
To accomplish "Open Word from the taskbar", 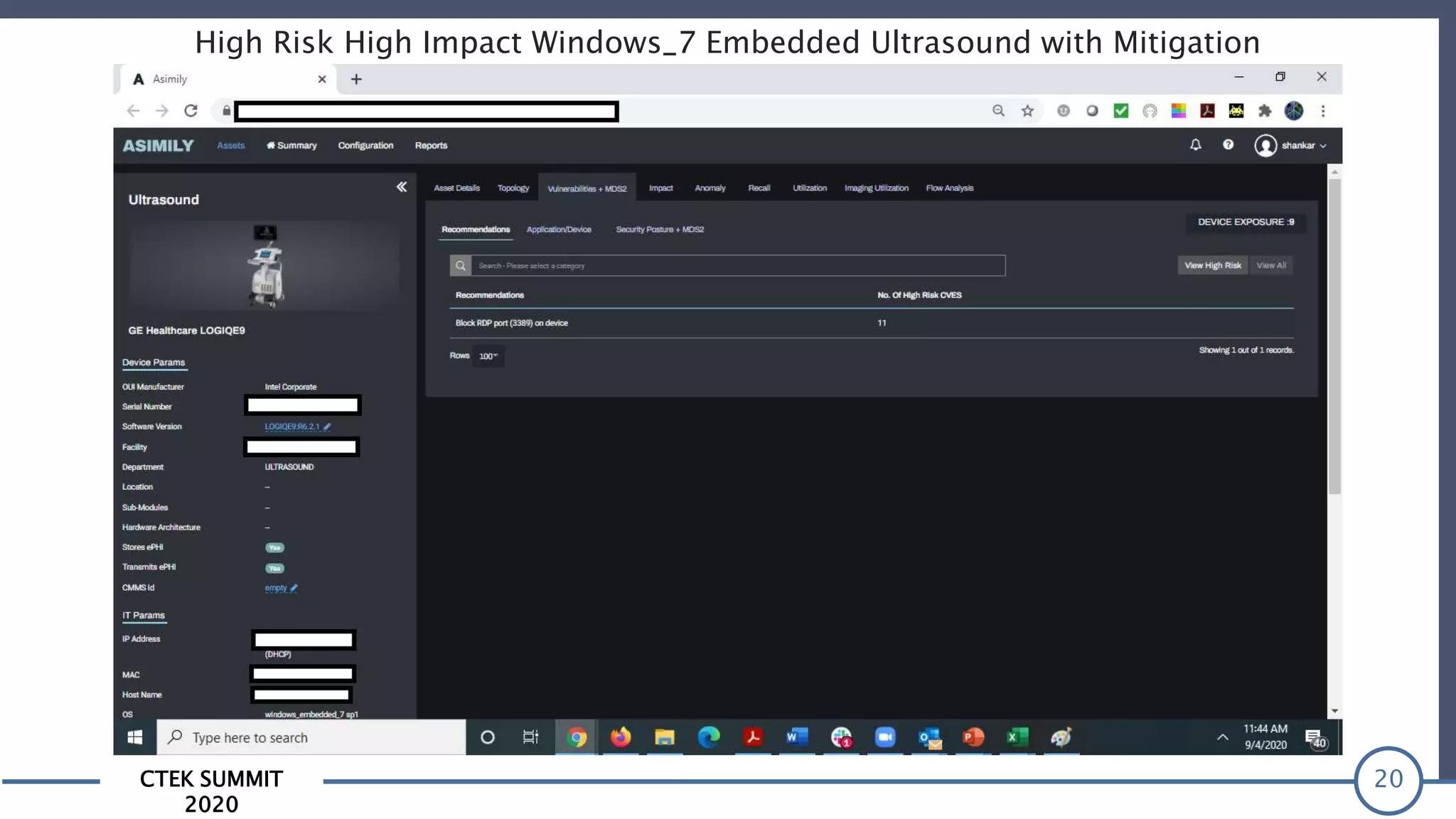I will pyautogui.click(x=797, y=737).
